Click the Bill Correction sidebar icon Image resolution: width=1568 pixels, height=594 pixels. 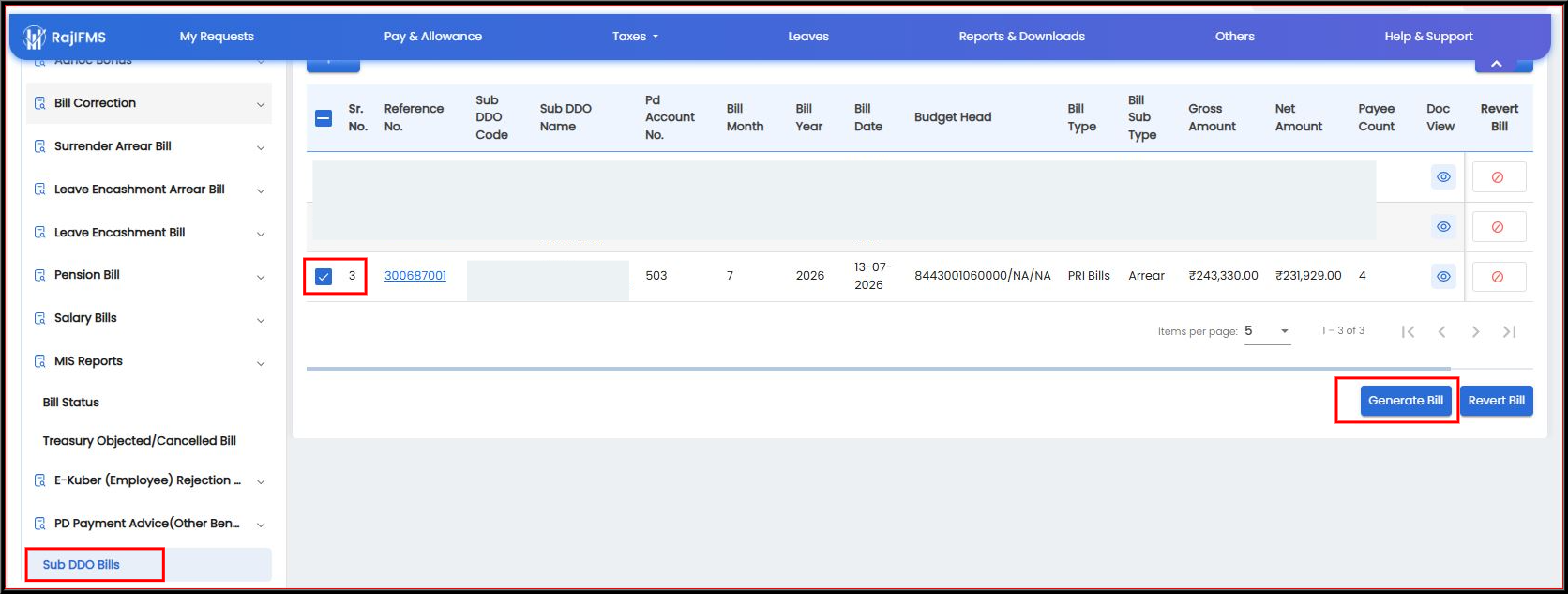click(39, 103)
